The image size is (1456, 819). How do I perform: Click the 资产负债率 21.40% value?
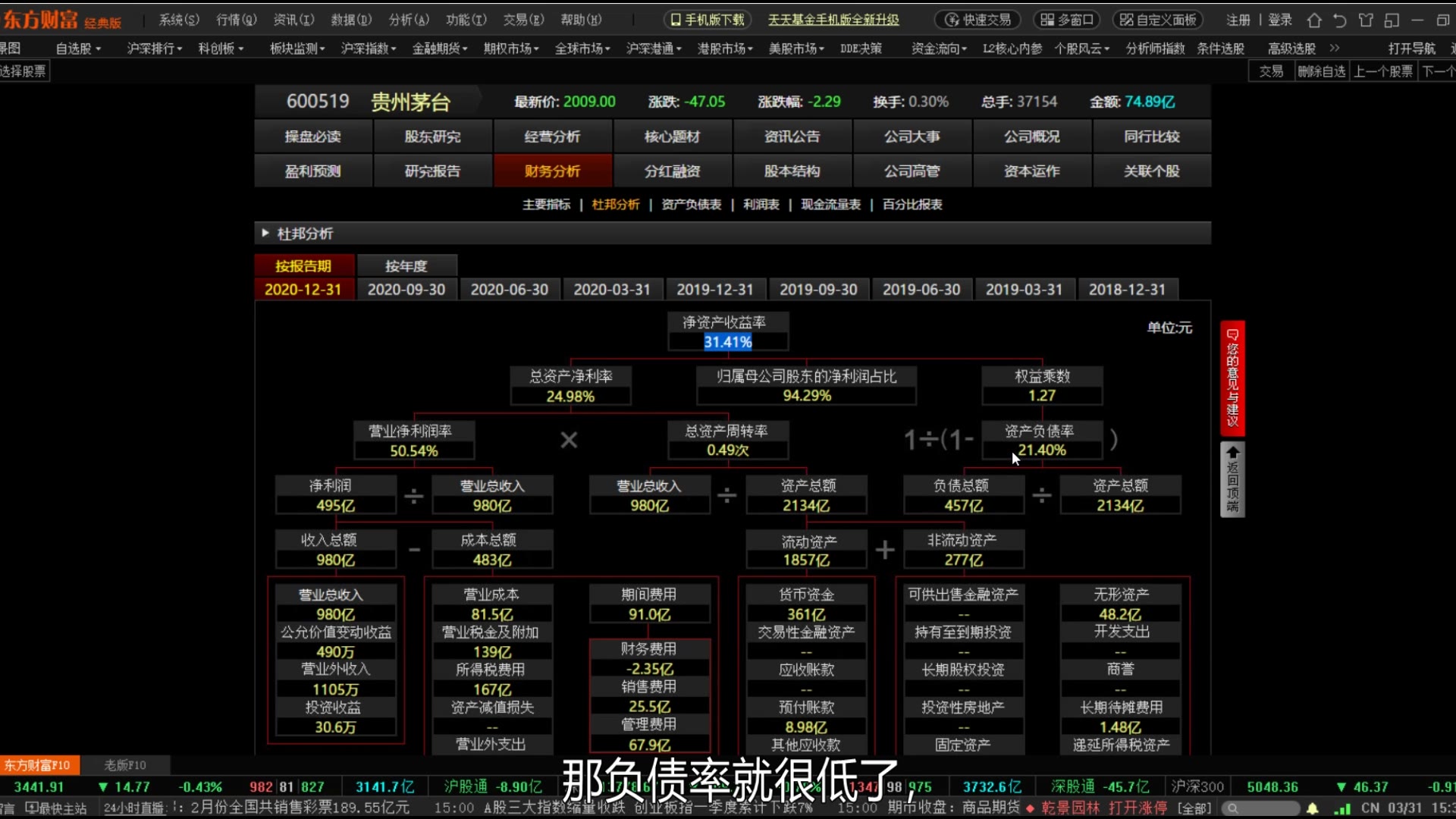pyautogui.click(x=1042, y=450)
